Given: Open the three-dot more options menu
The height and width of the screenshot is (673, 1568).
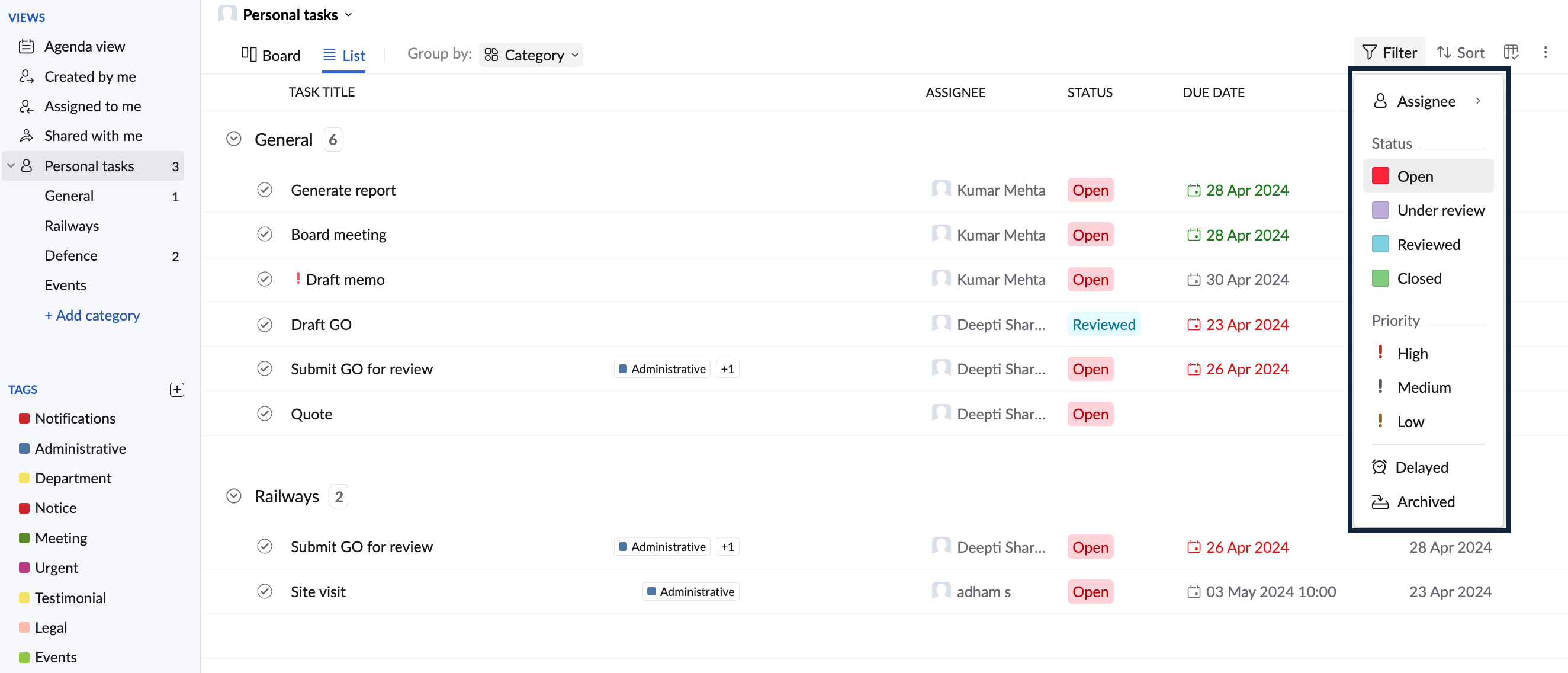Looking at the screenshot, I should 1545,52.
